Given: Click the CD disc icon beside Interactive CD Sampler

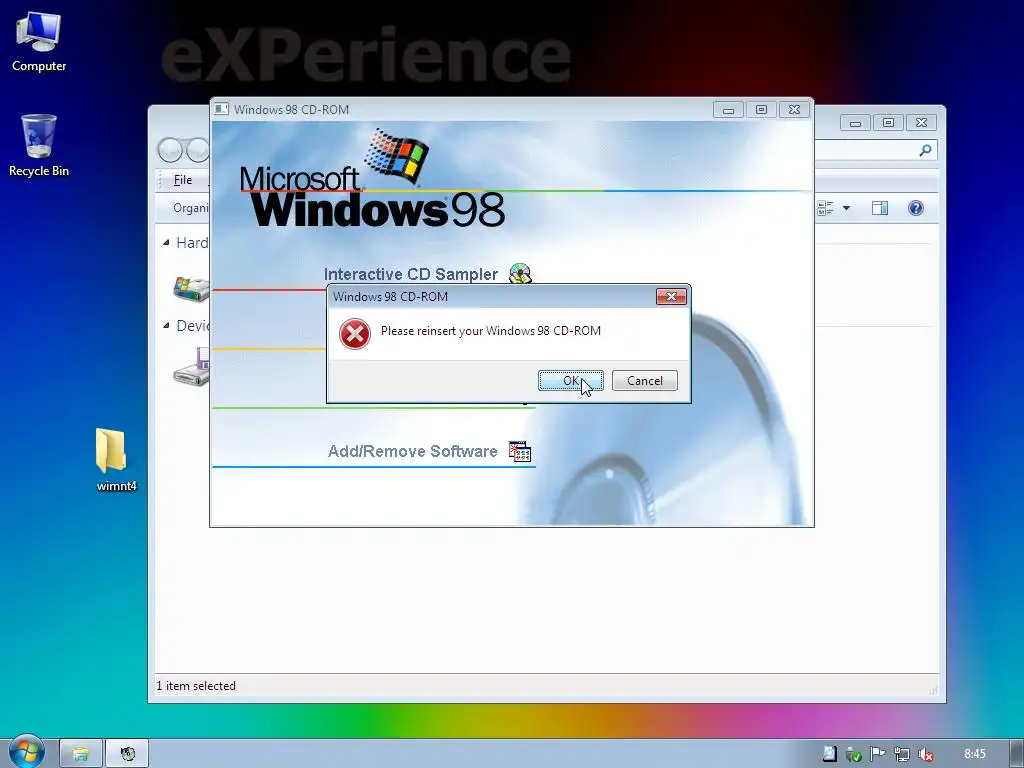Looking at the screenshot, I should click(x=520, y=274).
